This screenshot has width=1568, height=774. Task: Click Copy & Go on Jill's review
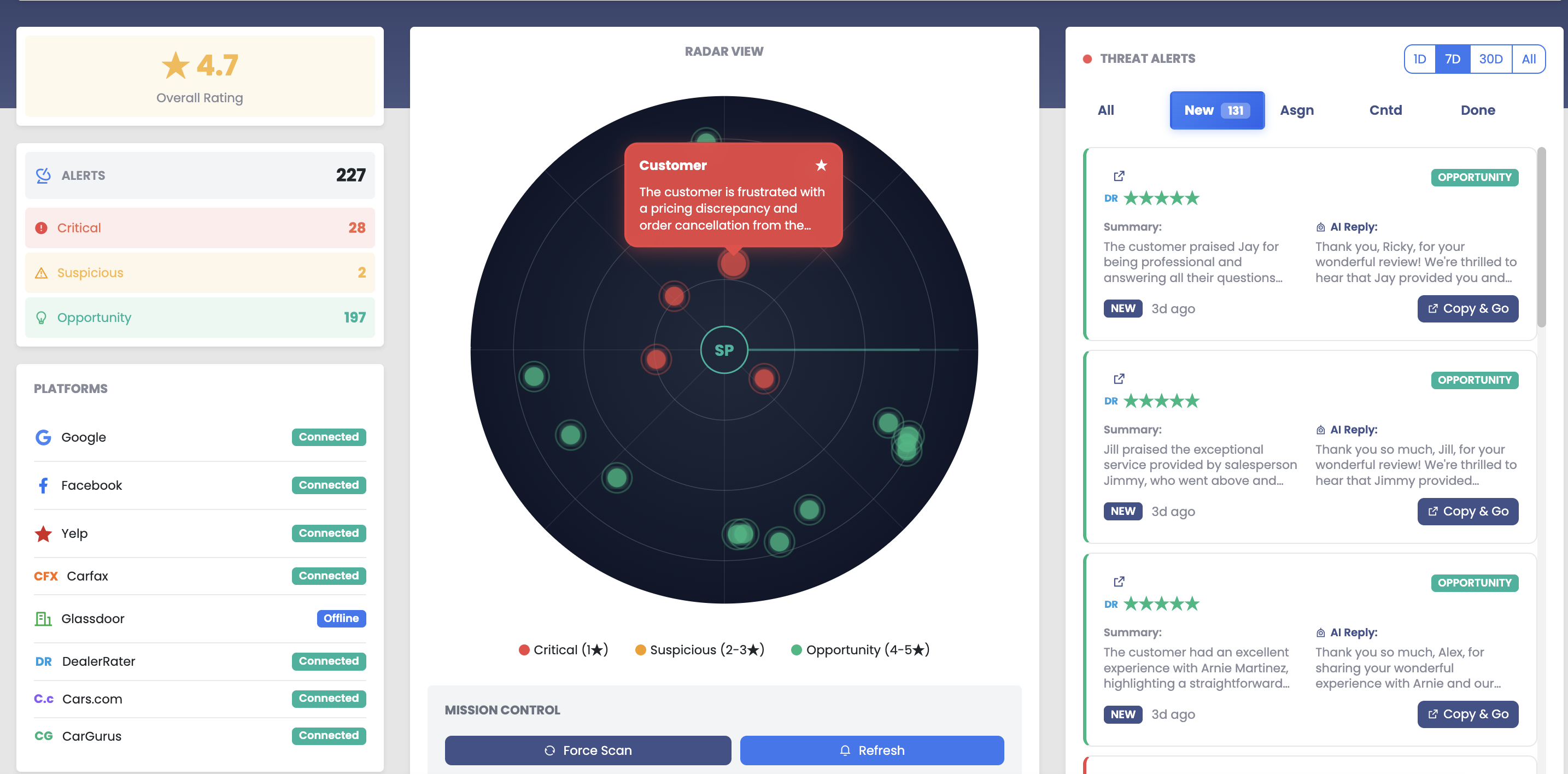click(x=1467, y=511)
